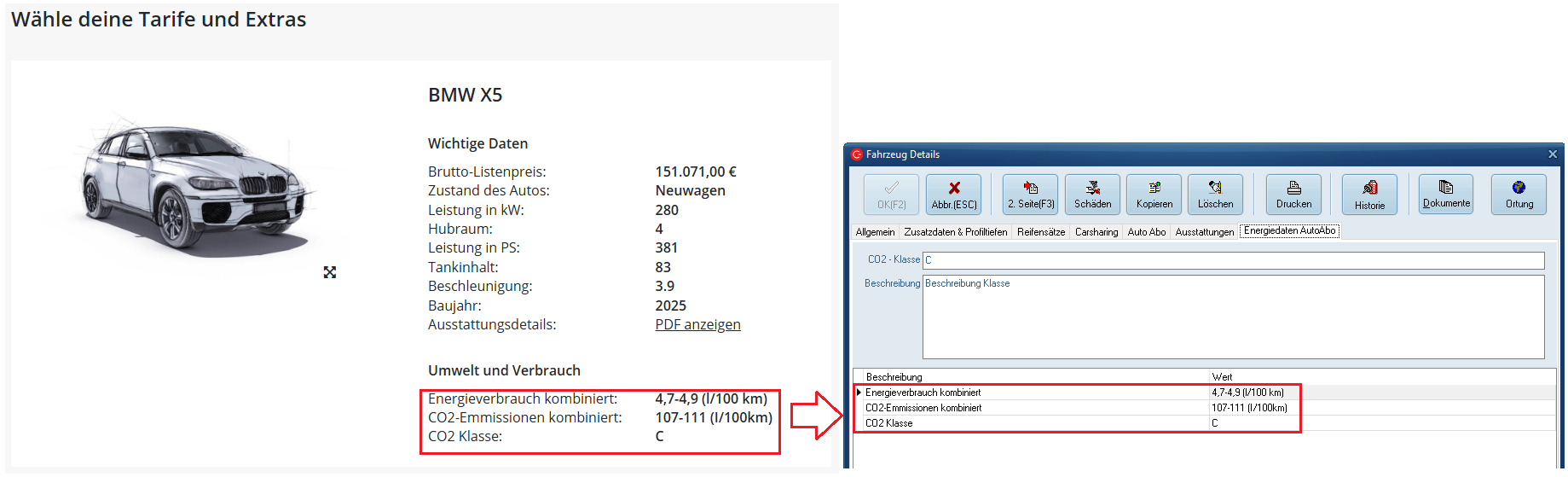
Task: Switch to the Allgemein tab
Action: [x=875, y=232]
